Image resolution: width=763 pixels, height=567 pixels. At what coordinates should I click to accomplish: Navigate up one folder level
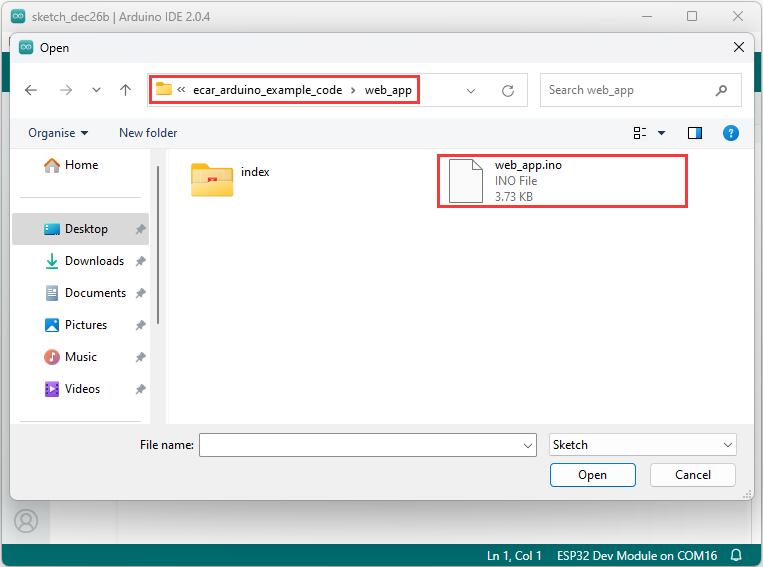coord(126,90)
